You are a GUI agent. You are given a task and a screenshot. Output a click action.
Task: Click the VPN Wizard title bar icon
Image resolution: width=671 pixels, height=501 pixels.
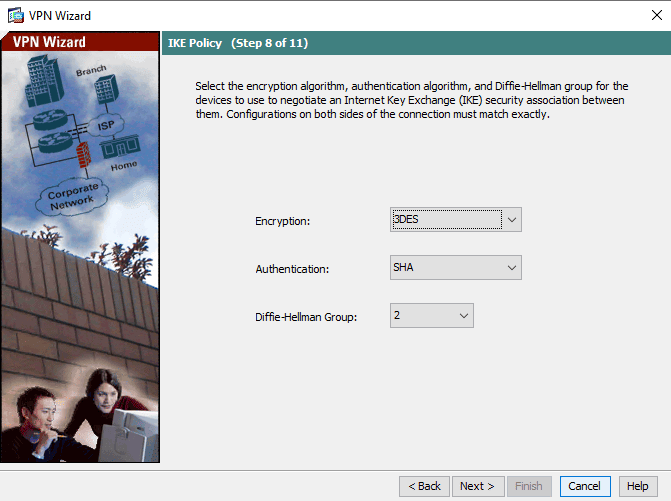pos(16,16)
